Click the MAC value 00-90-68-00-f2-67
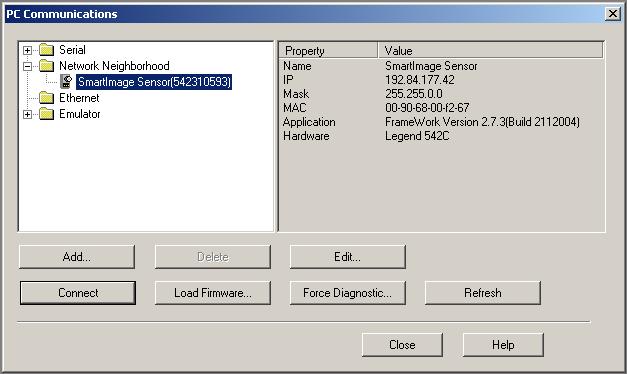 [x=427, y=108]
